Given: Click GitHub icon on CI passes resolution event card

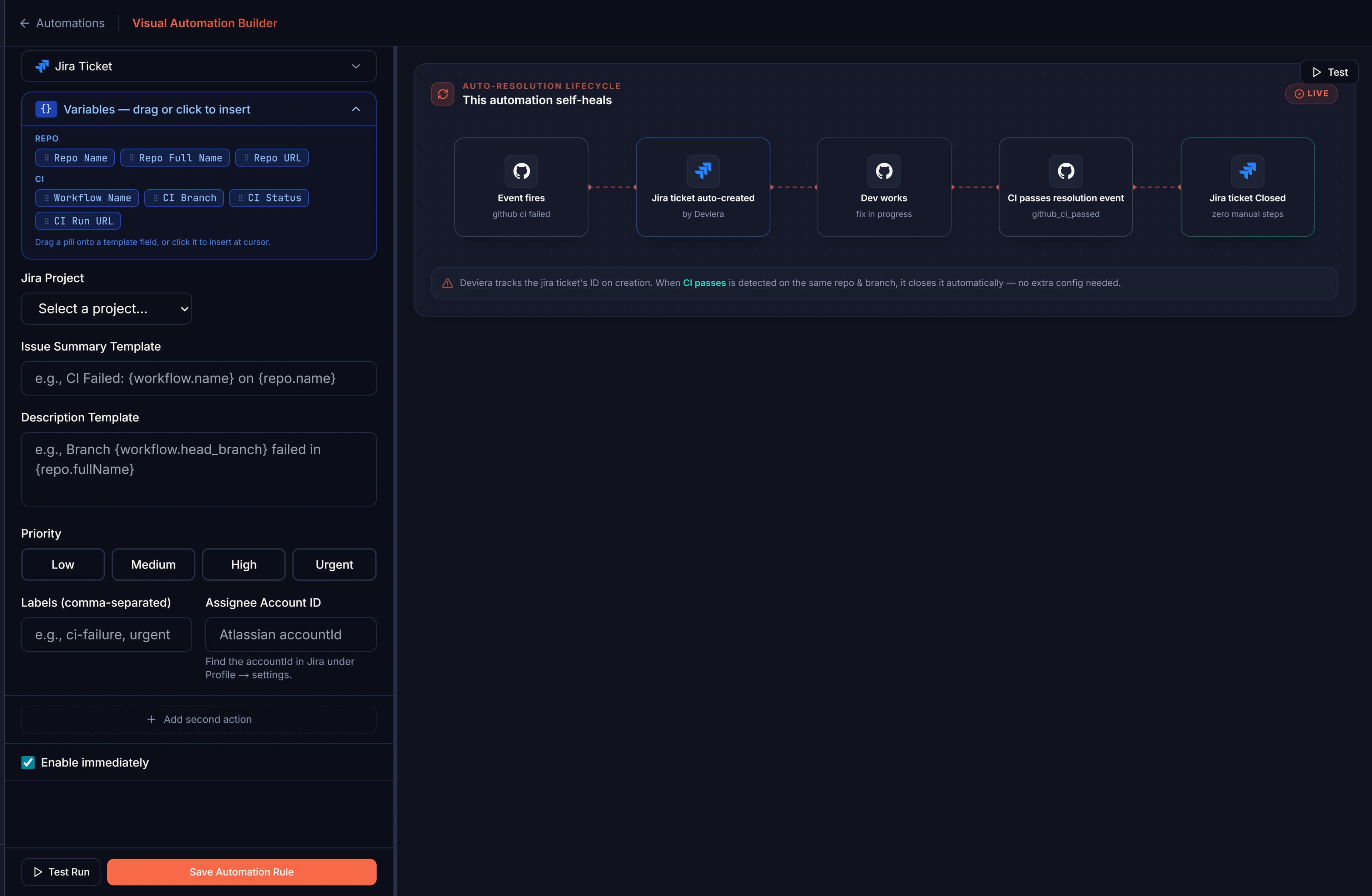Looking at the screenshot, I should pyautogui.click(x=1065, y=171).
